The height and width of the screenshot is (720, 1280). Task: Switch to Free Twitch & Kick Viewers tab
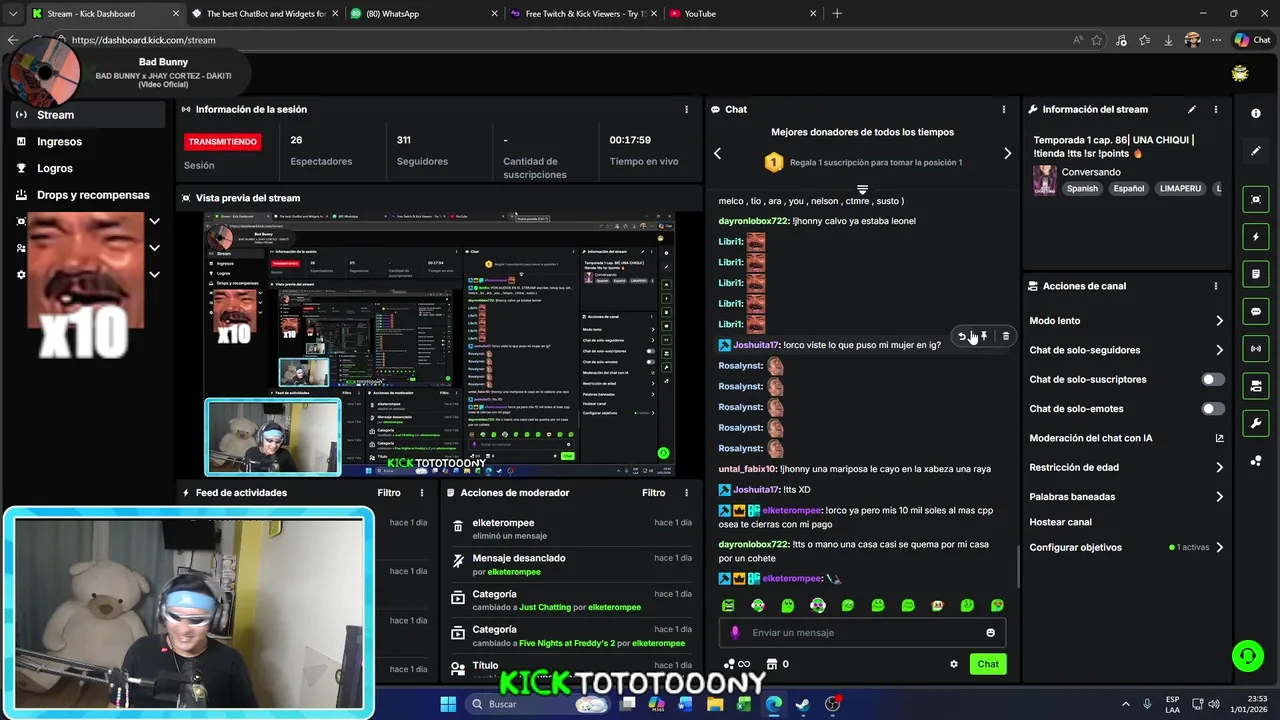pyautogui.click(x=583, y=14)
